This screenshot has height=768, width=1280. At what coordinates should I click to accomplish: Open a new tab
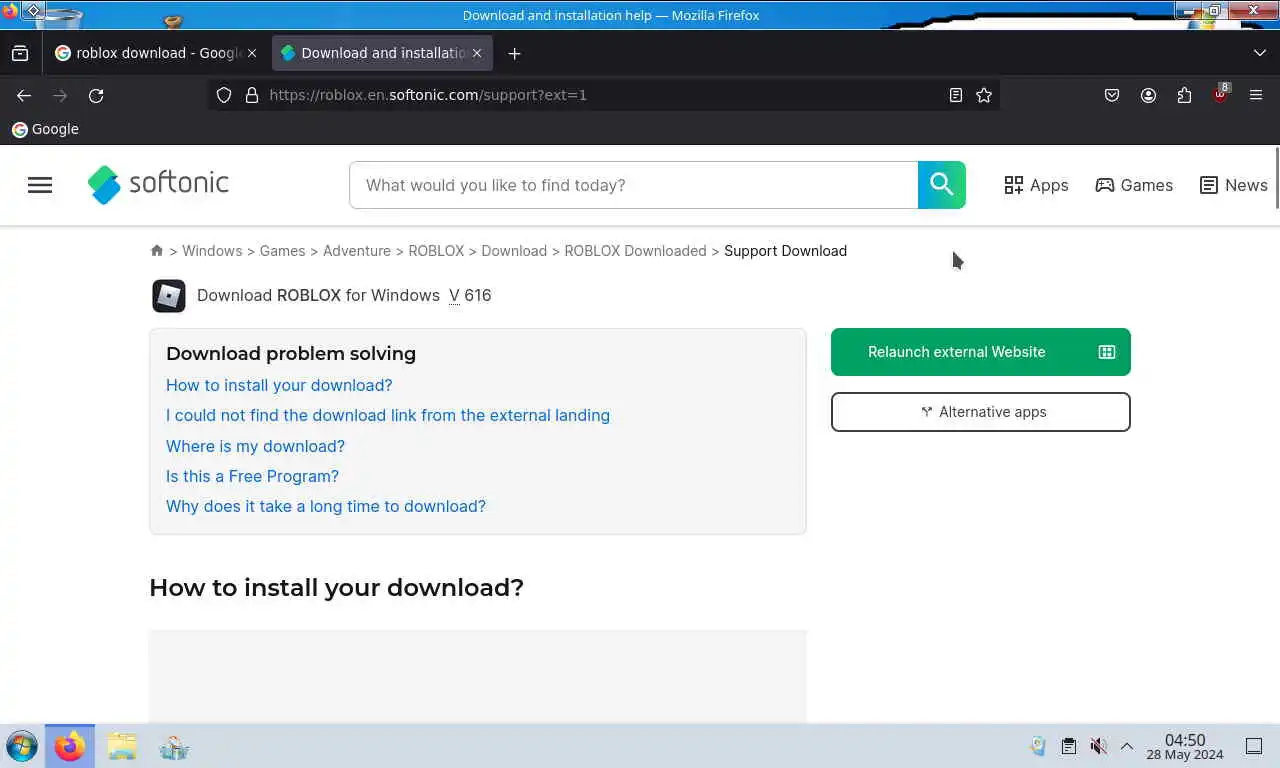[x=514, y=53]
